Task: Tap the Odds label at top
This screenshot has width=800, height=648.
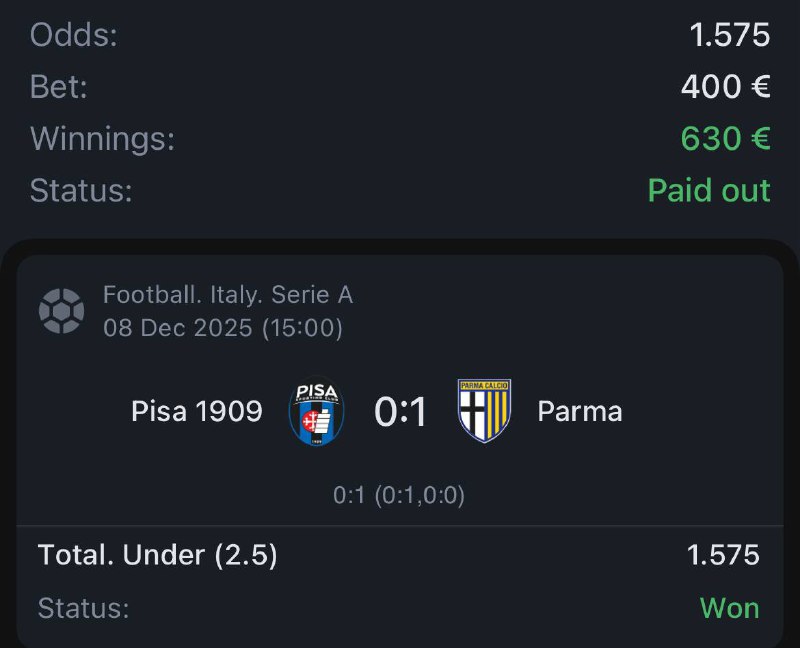Action: tap(74, 35)
